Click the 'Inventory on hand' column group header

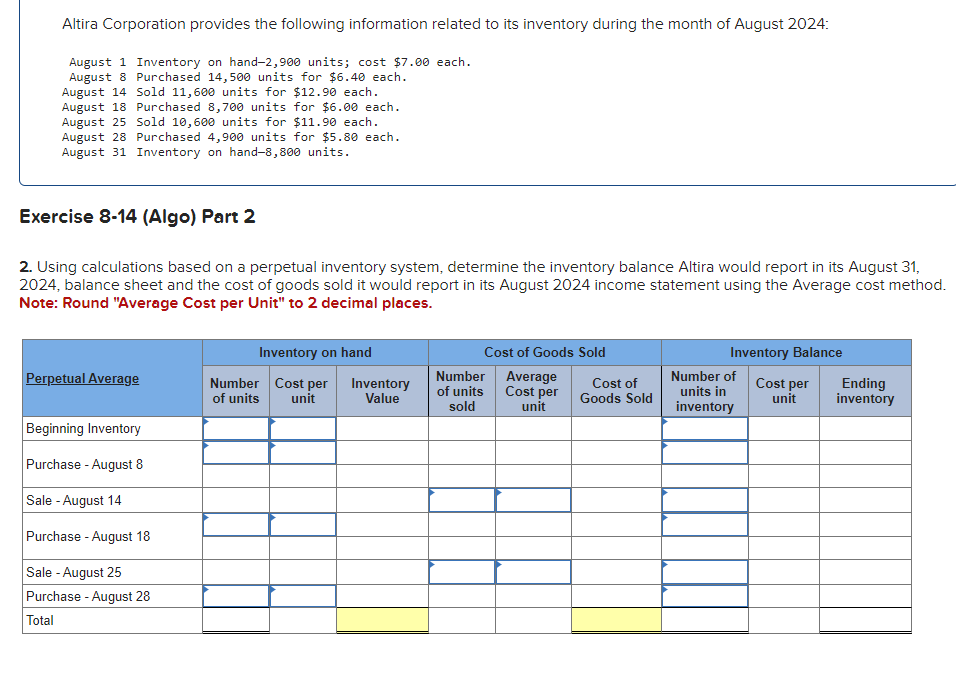315,353
